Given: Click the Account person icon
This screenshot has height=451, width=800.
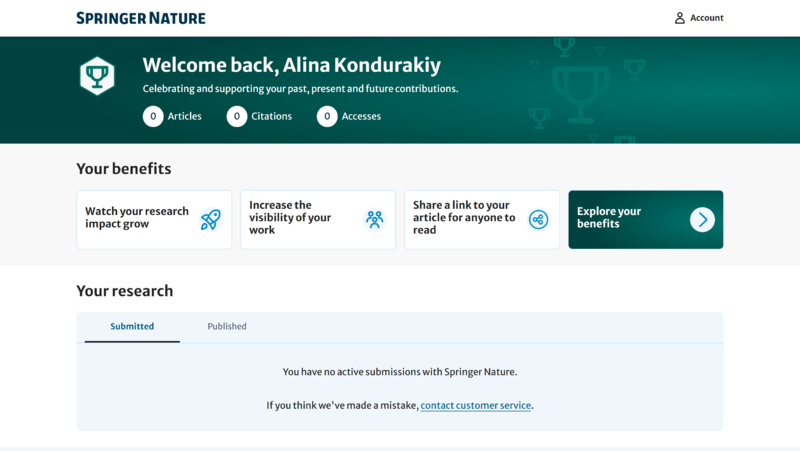Looking at the screenshot, I should point(680,18).
